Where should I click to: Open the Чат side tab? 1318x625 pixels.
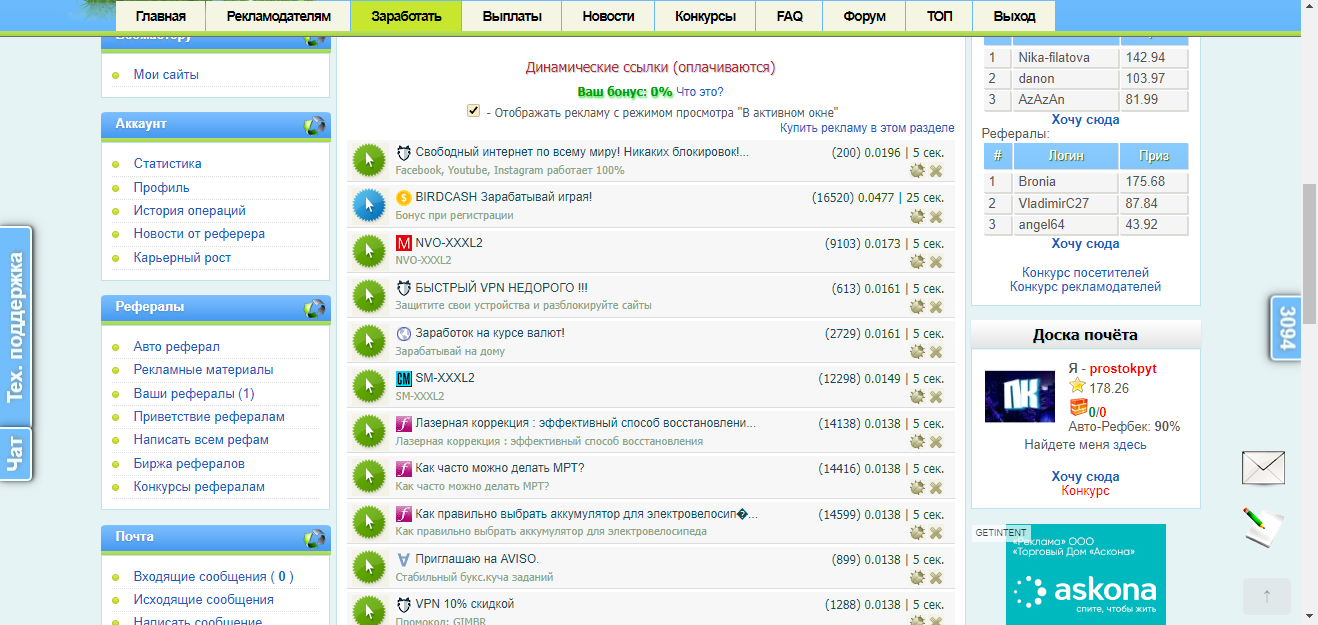[15, 455]
